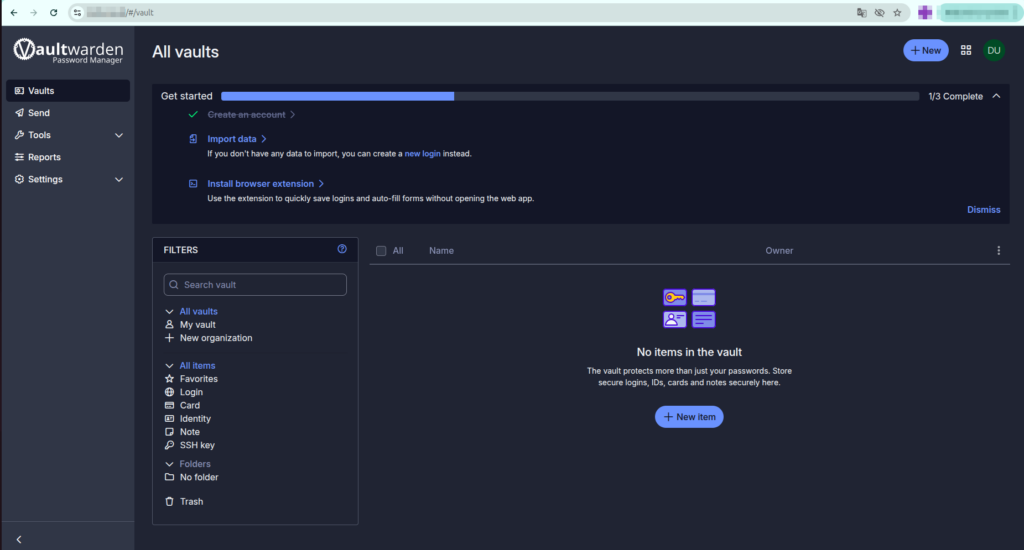The image size is (1024, 550).
Task: Click the browser bookmark star icon
Action: click(897, 13)
